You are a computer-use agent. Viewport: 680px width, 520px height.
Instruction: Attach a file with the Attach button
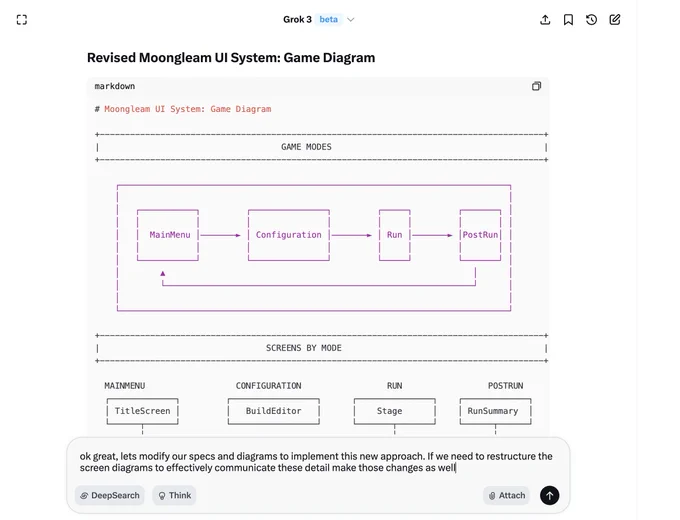tap(507, 495)
